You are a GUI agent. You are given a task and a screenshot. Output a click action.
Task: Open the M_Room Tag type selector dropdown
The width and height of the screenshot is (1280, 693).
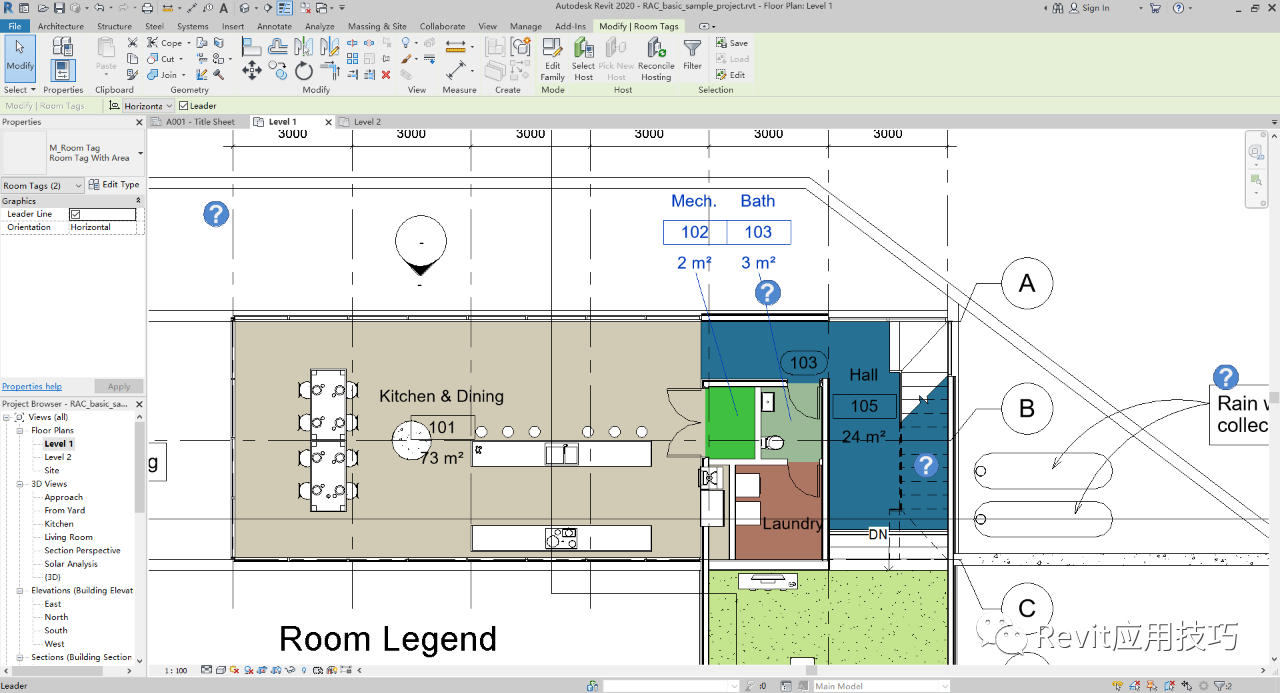[x=140, y=153]
